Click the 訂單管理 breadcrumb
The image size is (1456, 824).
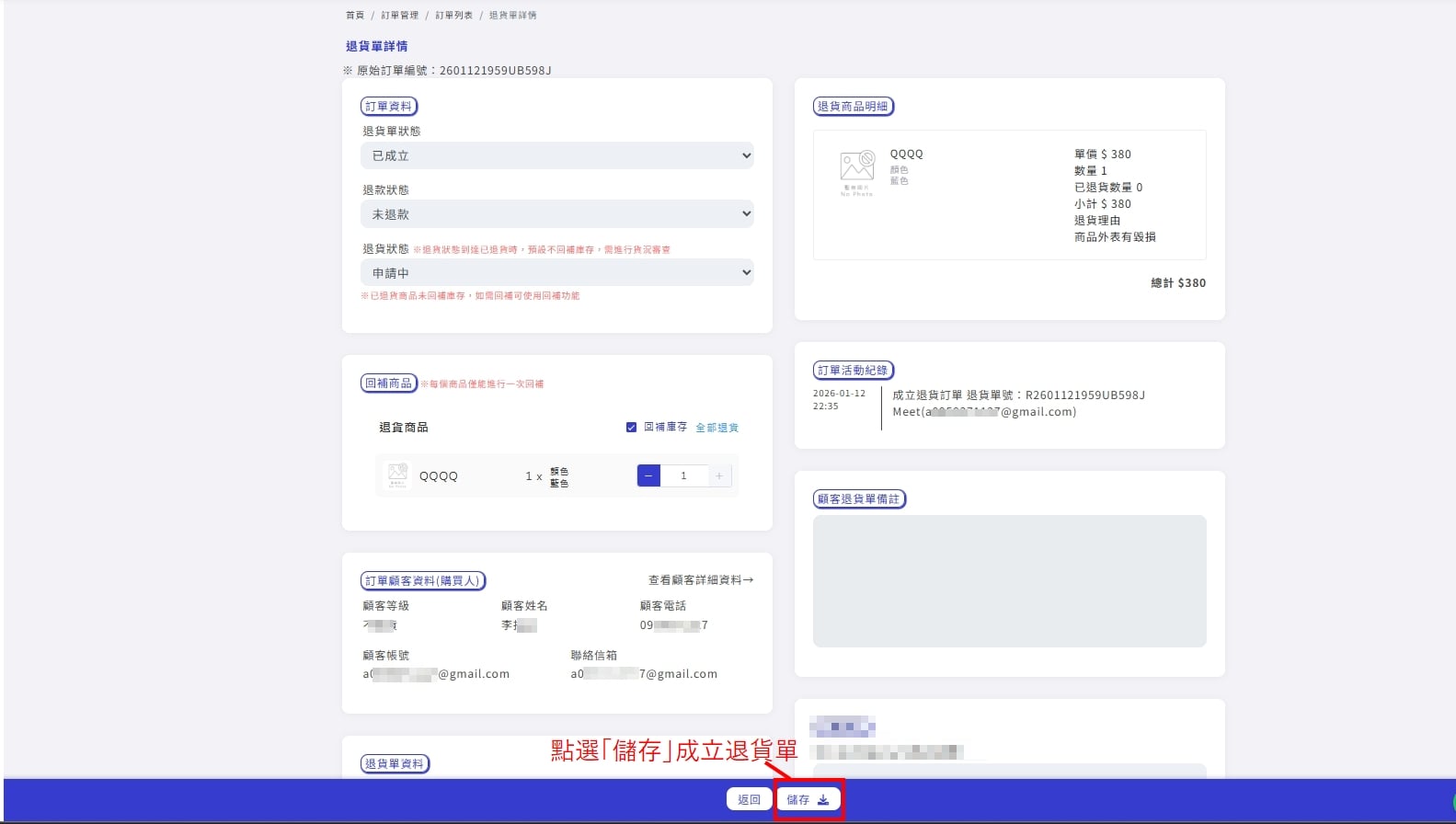coord(399,15)
